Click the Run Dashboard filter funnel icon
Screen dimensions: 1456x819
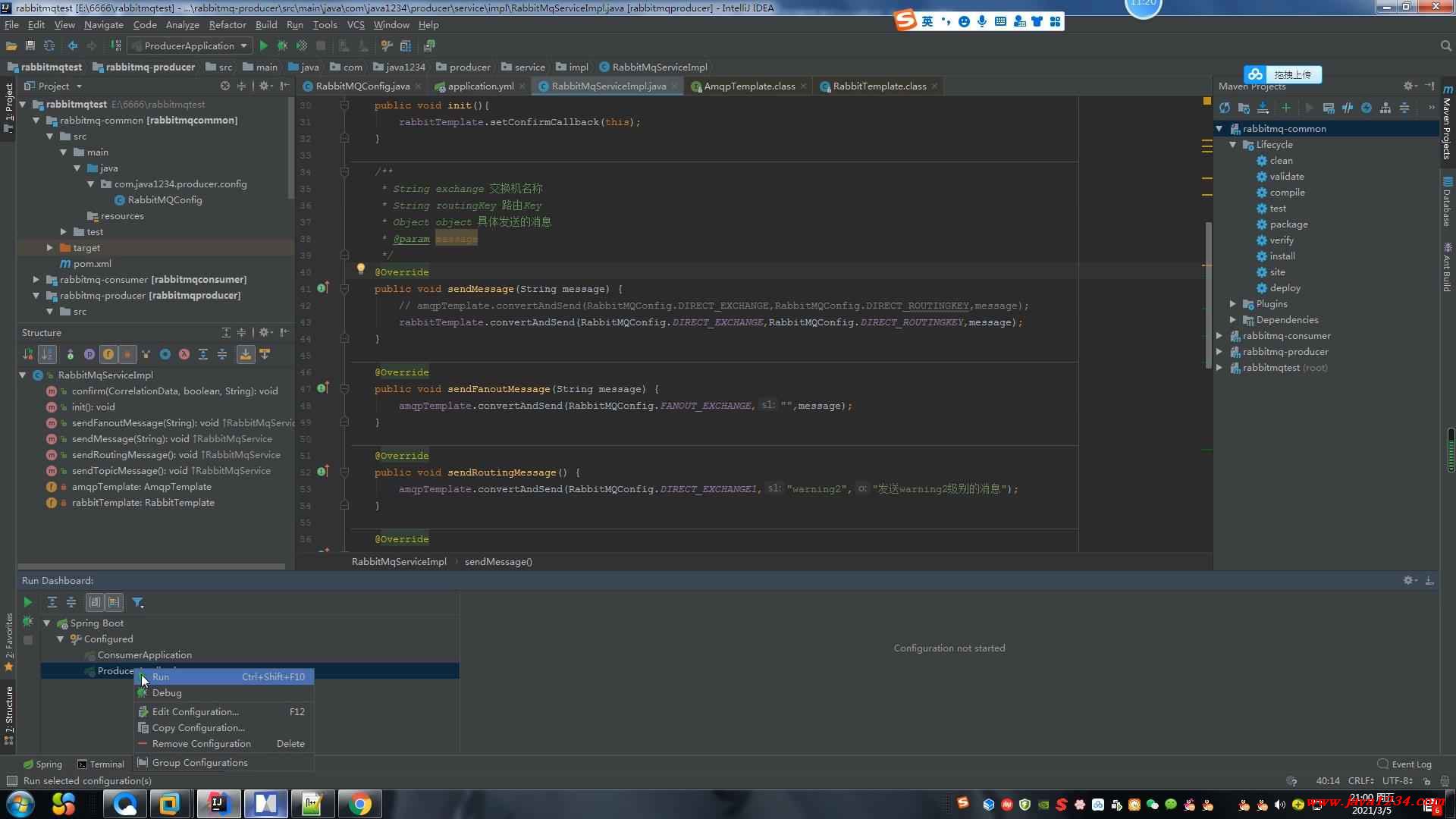click(x=137, y=602)
